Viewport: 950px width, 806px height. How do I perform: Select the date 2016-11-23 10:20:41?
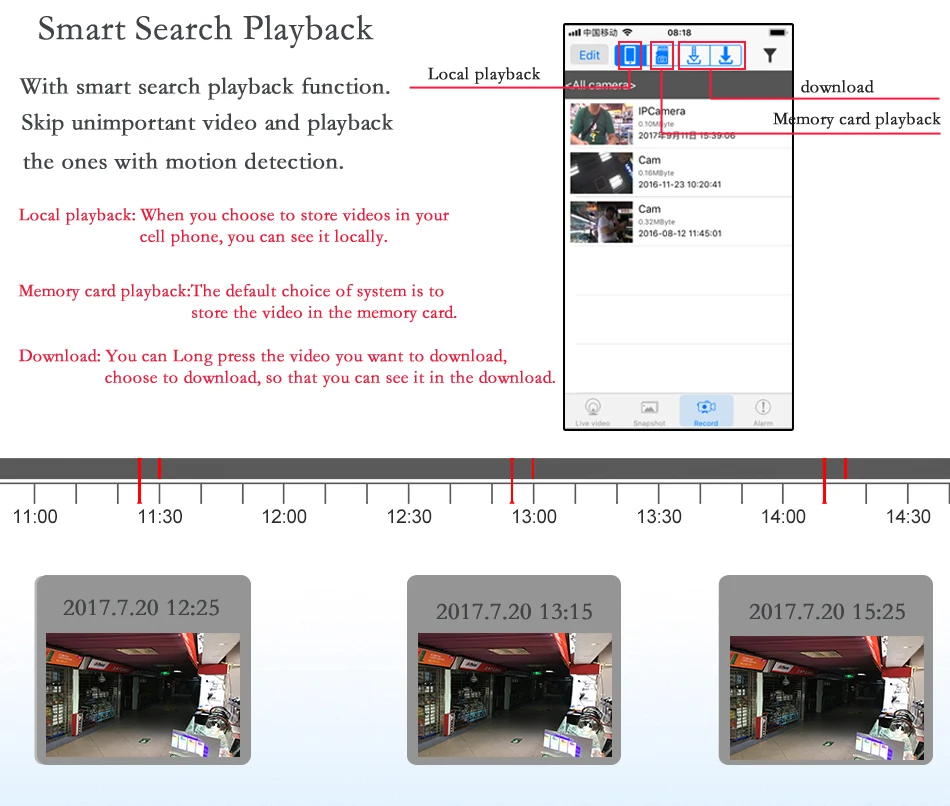pyautogui.click(x=680, y=184)
